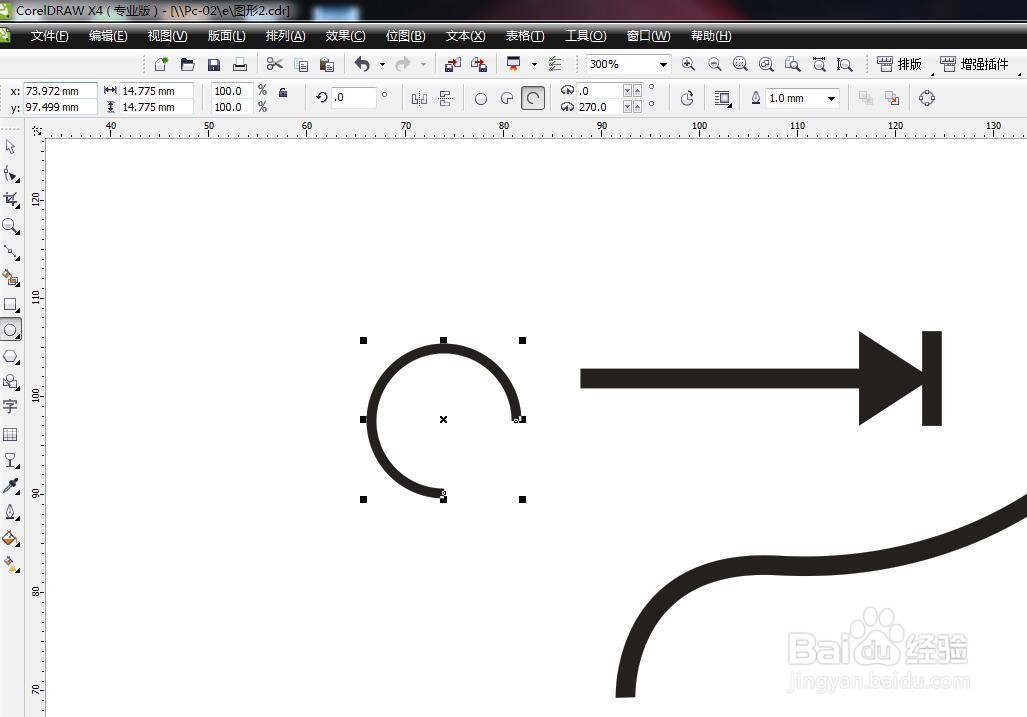Select the Text tool

pos(11,408)
